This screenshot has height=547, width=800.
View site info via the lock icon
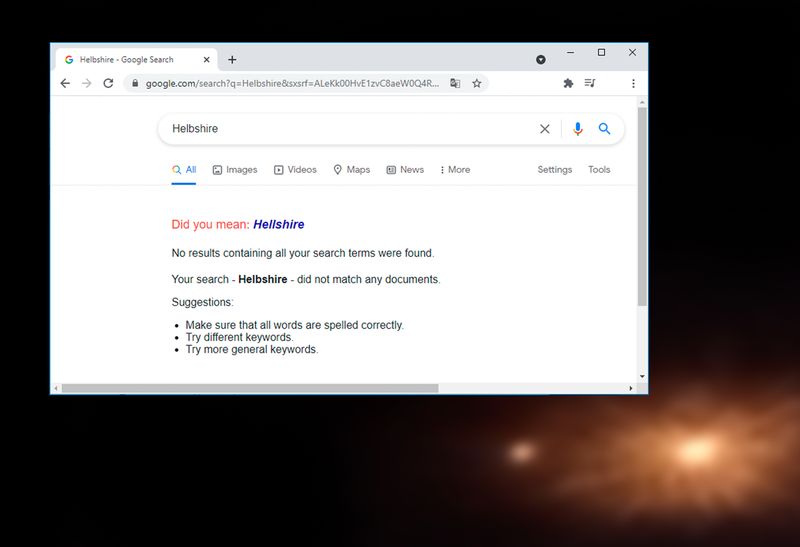click(x=135, y=83)
